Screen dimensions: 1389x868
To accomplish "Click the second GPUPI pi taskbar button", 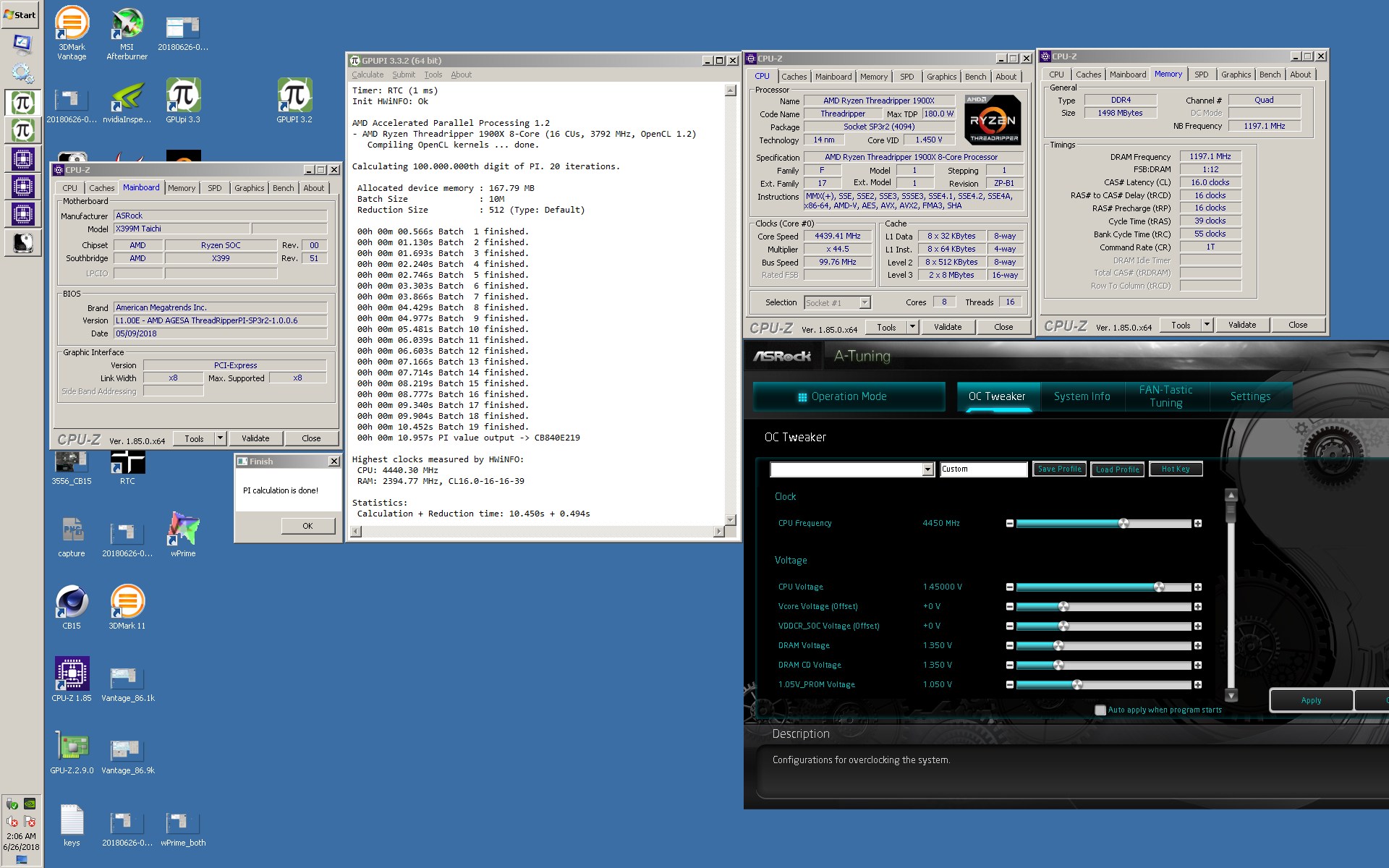I will tap(22, 130).
